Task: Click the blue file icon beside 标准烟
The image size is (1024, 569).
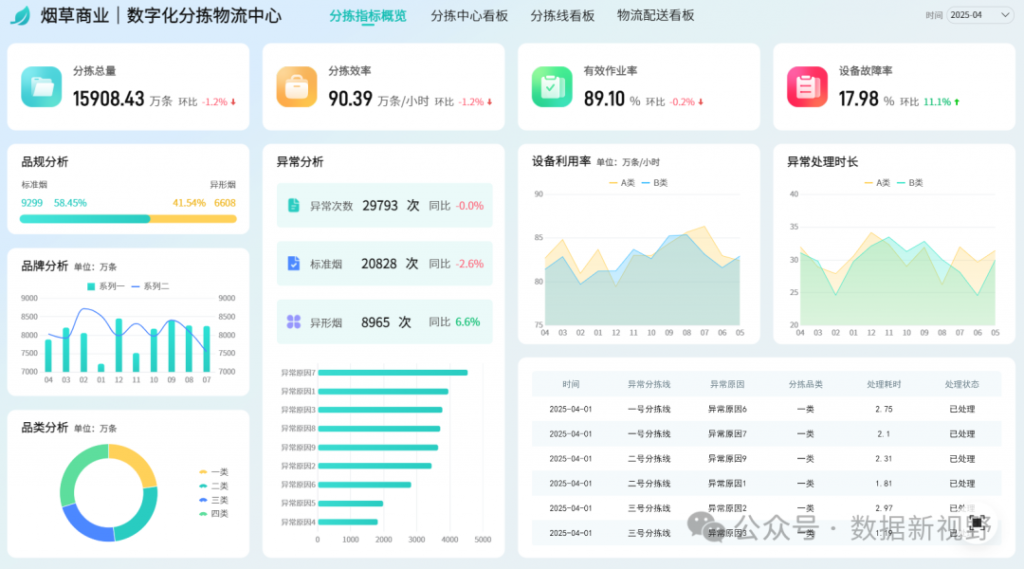Action: pos(293,264)
